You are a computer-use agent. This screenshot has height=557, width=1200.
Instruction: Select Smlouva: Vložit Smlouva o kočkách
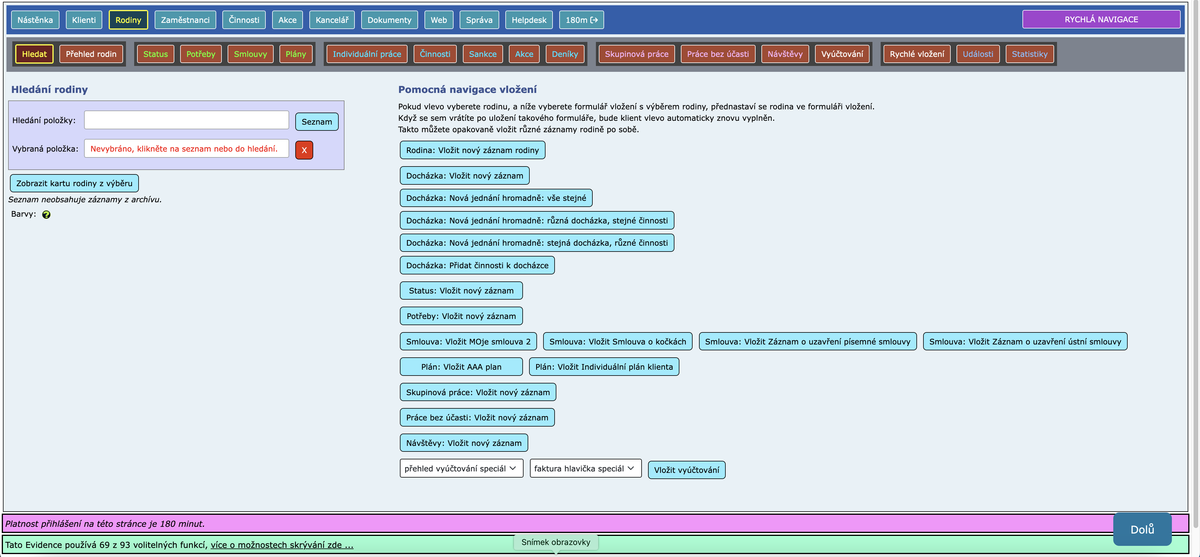617,341
